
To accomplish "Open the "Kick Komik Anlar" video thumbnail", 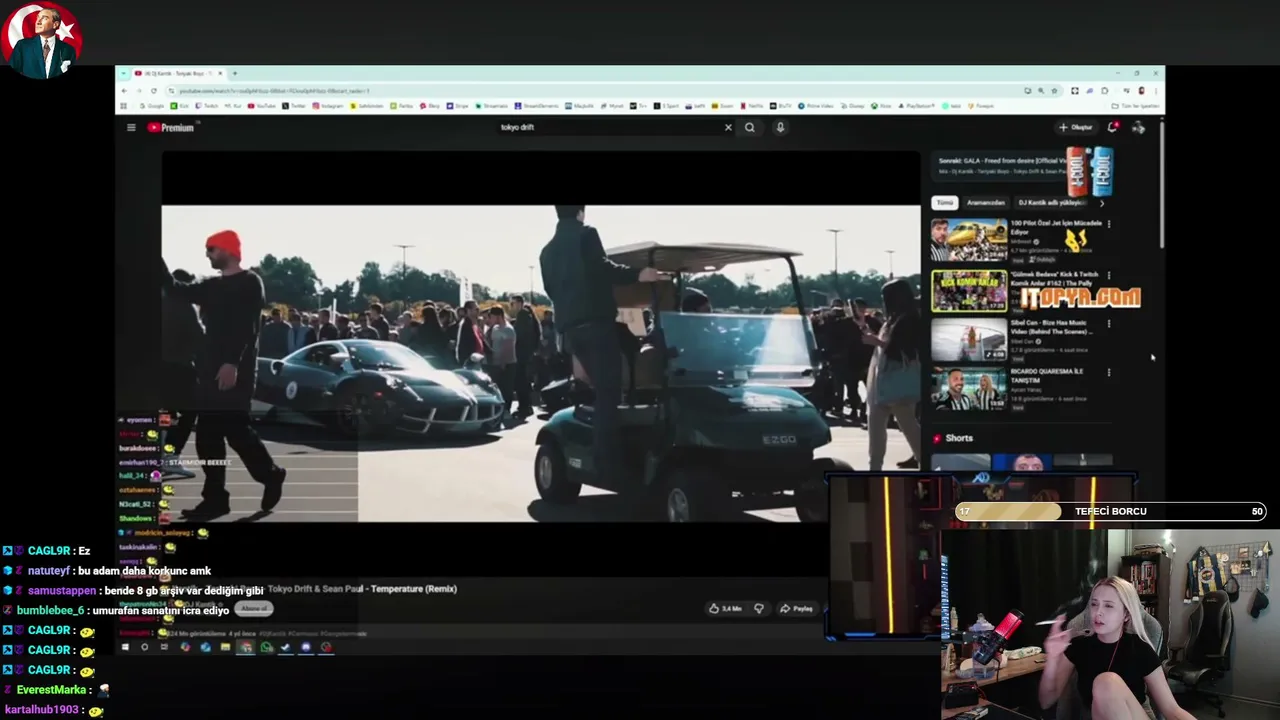I will pyautogui.click(x=969, y=290).
